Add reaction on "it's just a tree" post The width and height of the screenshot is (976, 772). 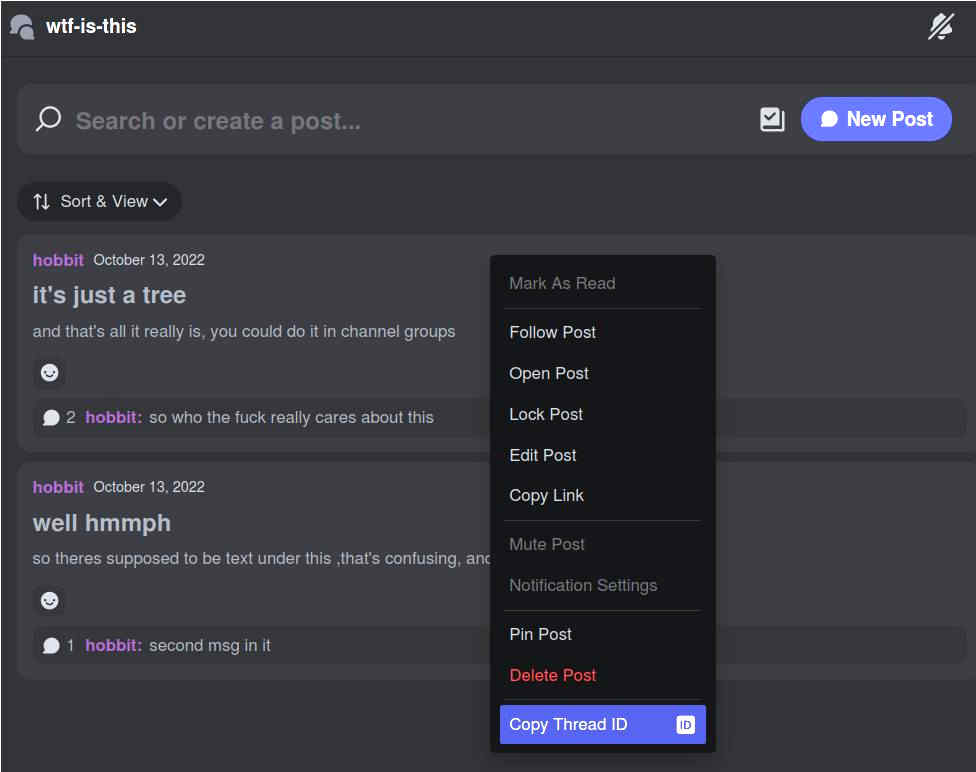pyautogui.click(x=49, y=372)
